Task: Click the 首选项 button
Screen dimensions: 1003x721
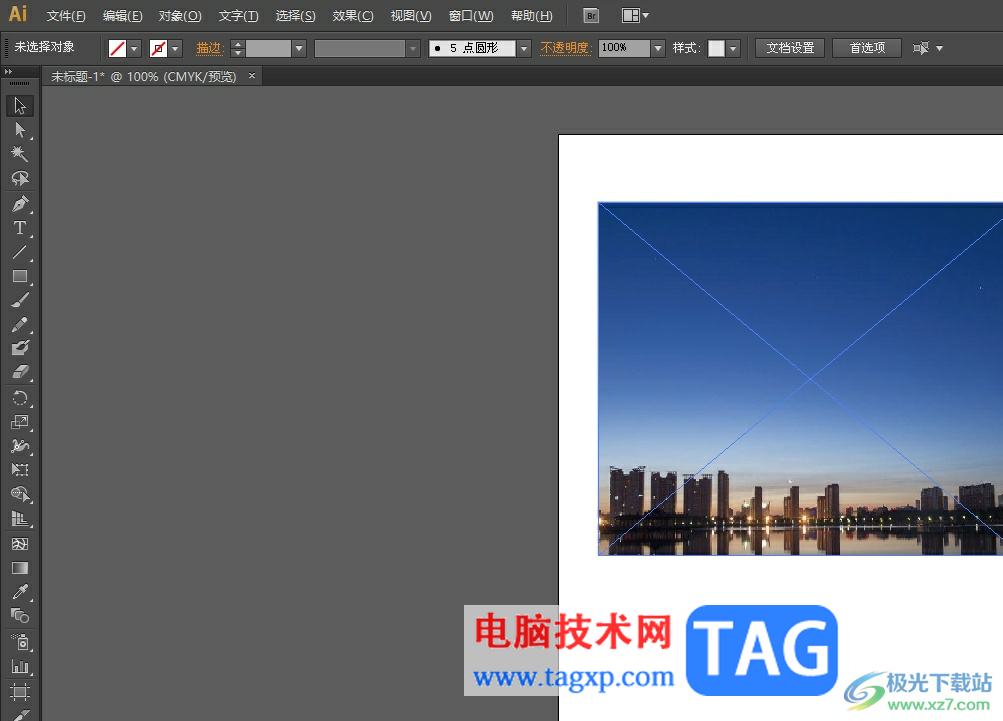Action: click(x=867, y=48)
